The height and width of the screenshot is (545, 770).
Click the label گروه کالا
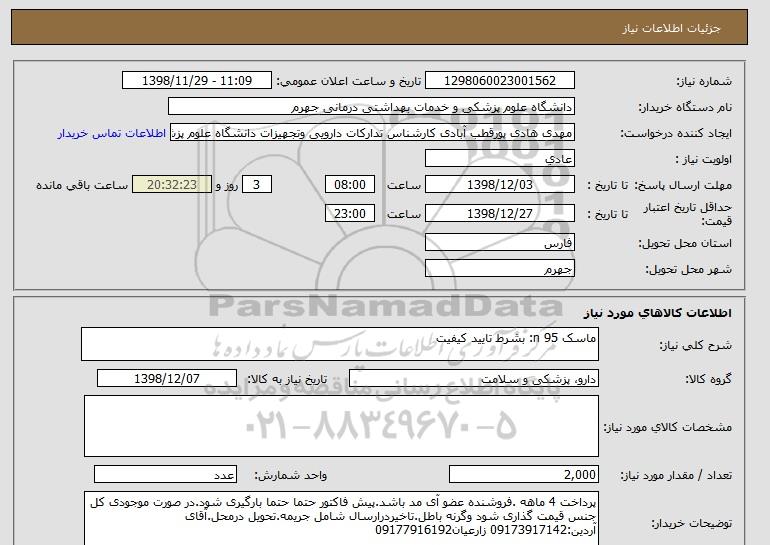click(709, 379)
